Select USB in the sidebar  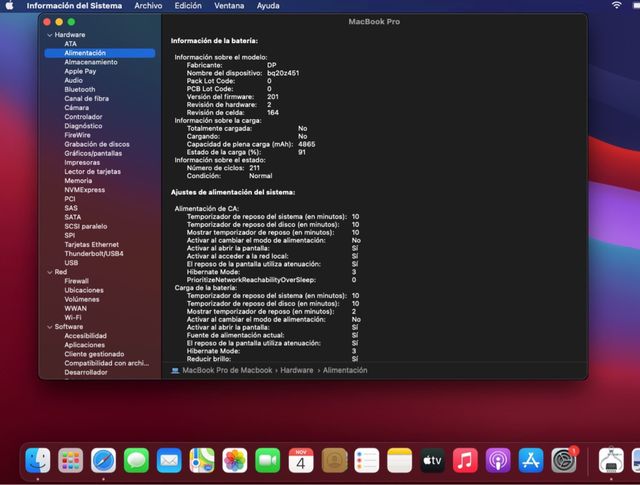tap(71, 263)
